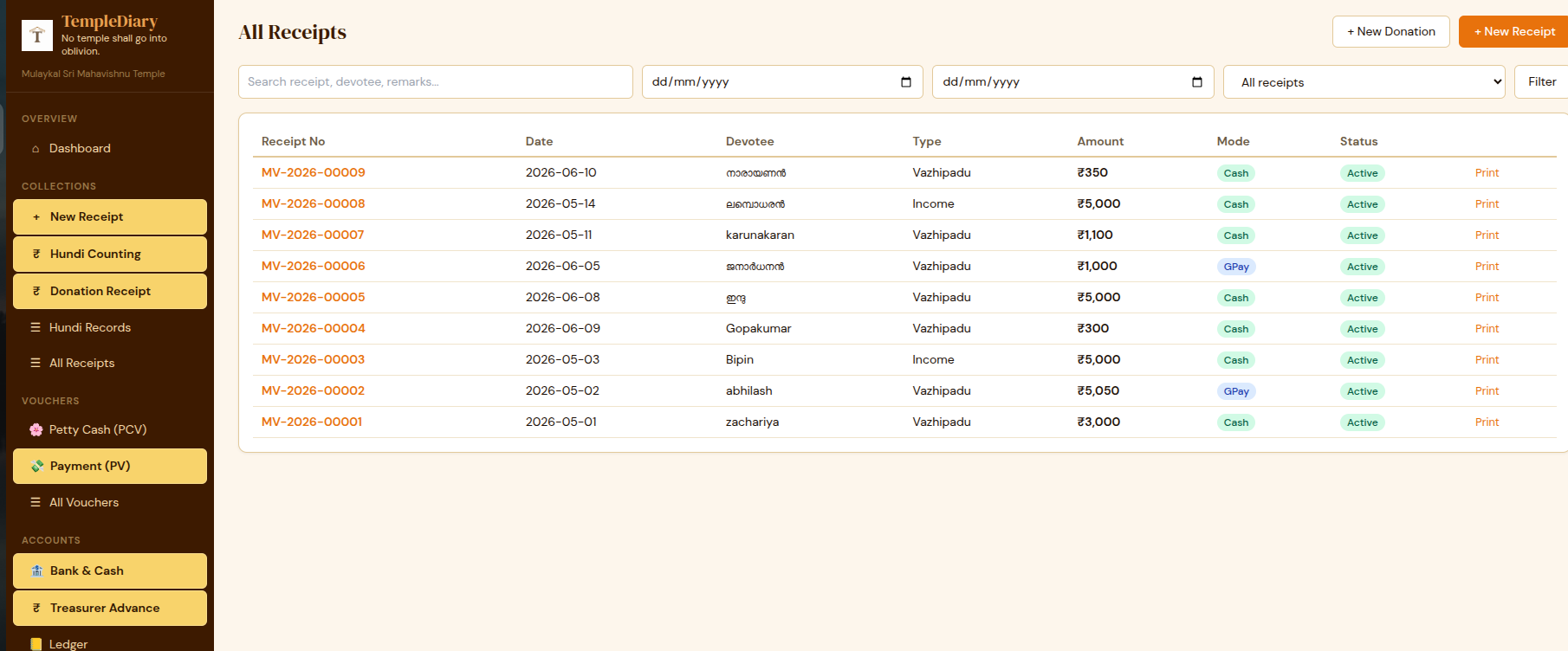Click the rupee icon beside Donation Receipt
Image resolution: width=1568 pixels, height=651 pixels.
click(36, 292)
